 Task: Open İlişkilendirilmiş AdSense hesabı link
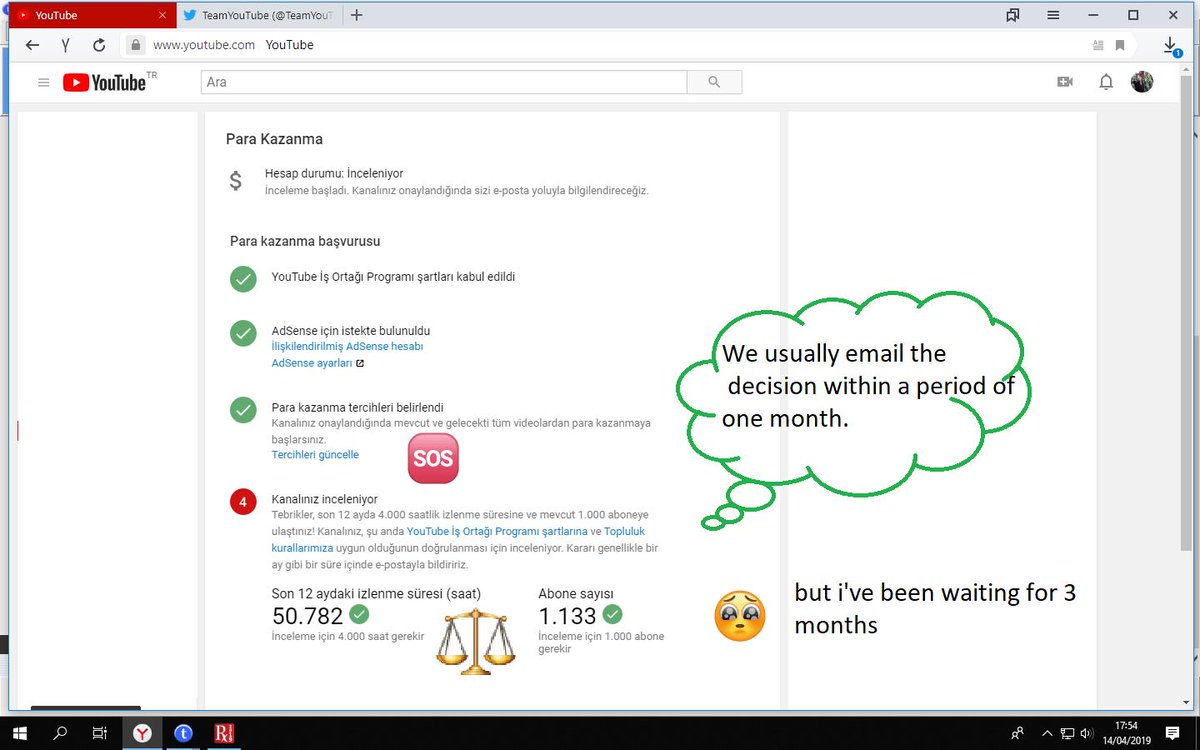pyautogui.click(x=347, y=346)
